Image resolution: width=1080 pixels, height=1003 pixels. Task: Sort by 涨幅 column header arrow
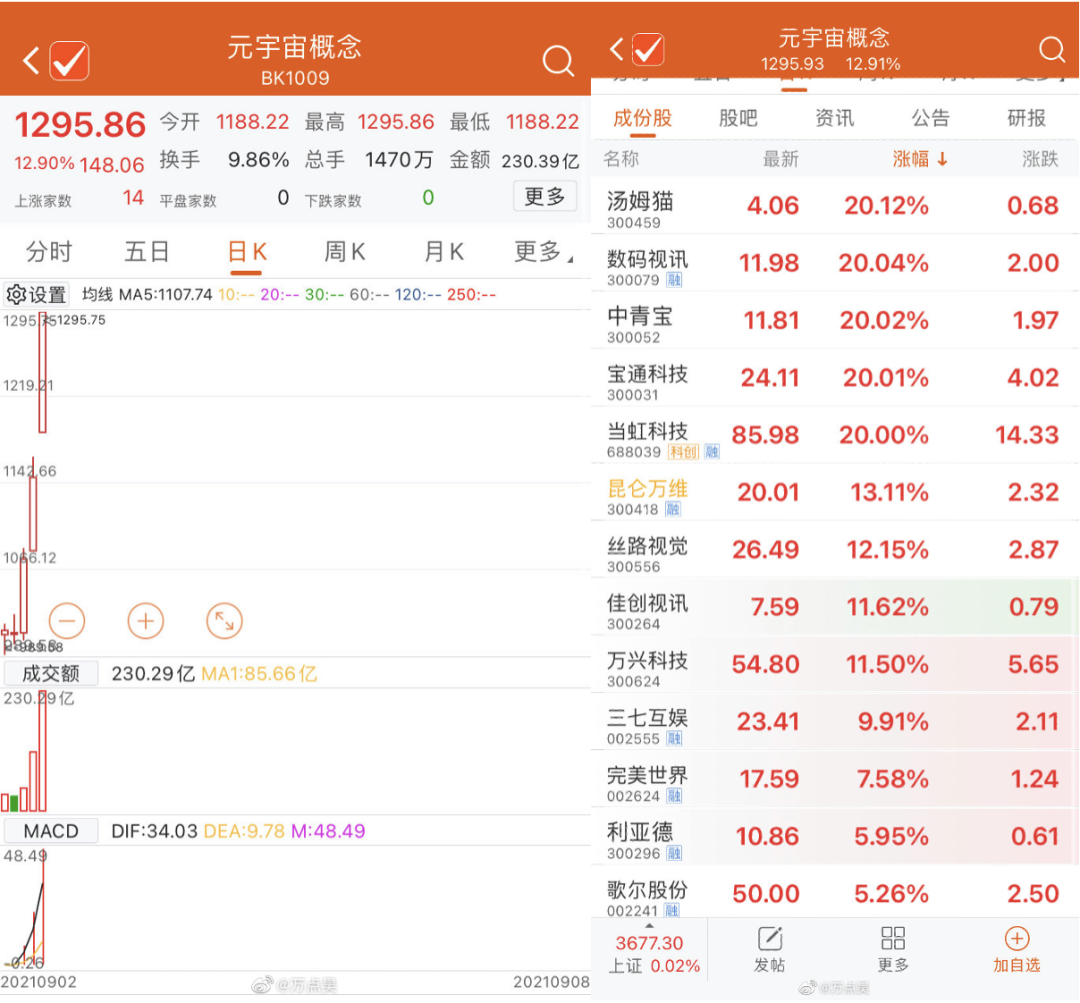pos(920,159)
